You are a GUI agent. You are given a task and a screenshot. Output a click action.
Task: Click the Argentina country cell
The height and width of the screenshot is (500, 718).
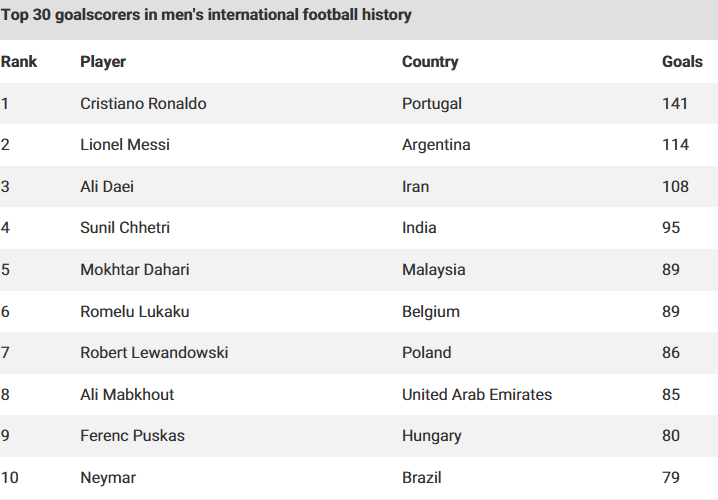pyautogui.click(x=436, y=145)
